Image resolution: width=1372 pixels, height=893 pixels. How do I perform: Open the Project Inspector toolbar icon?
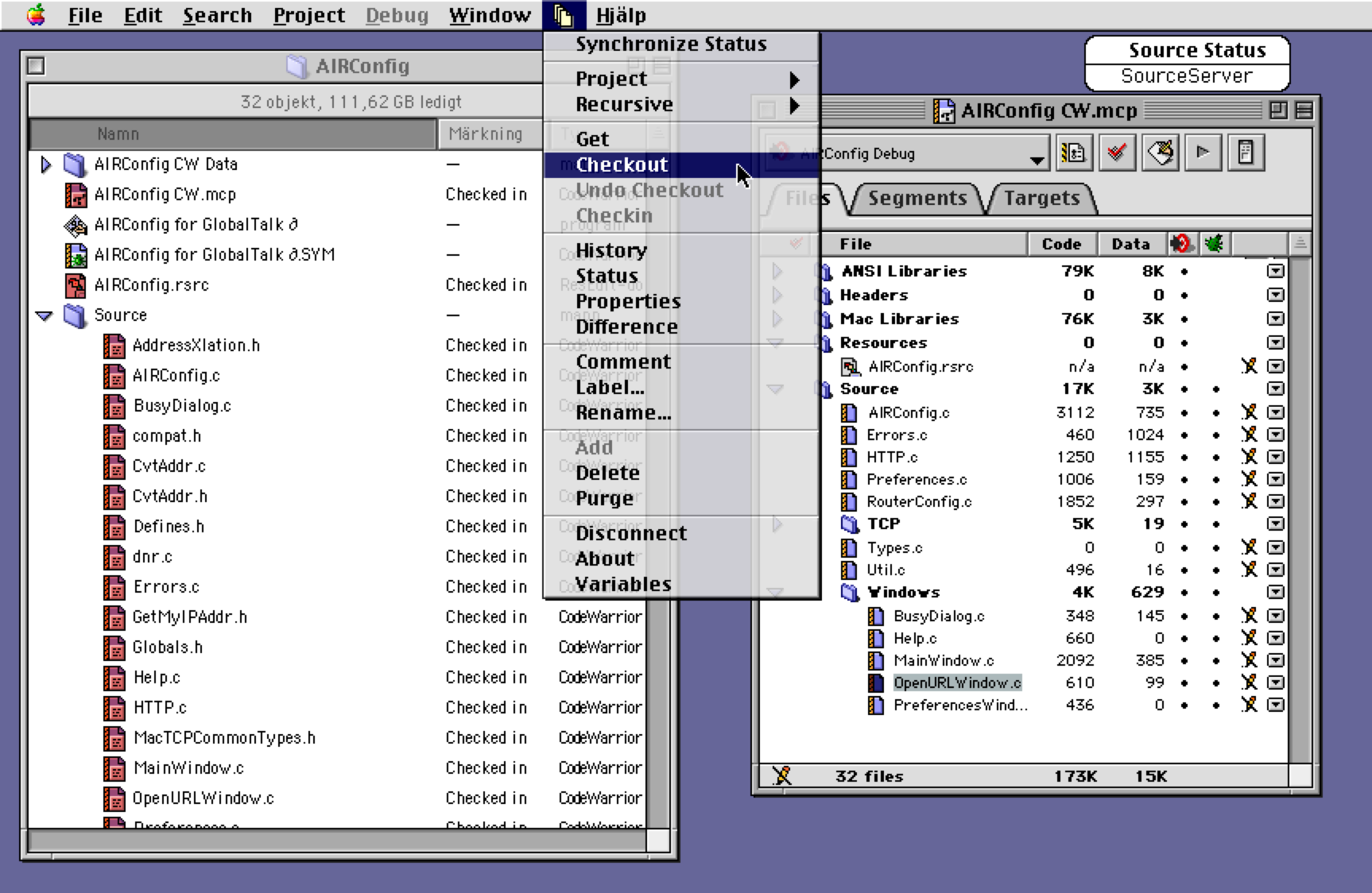click(1246, 153)
